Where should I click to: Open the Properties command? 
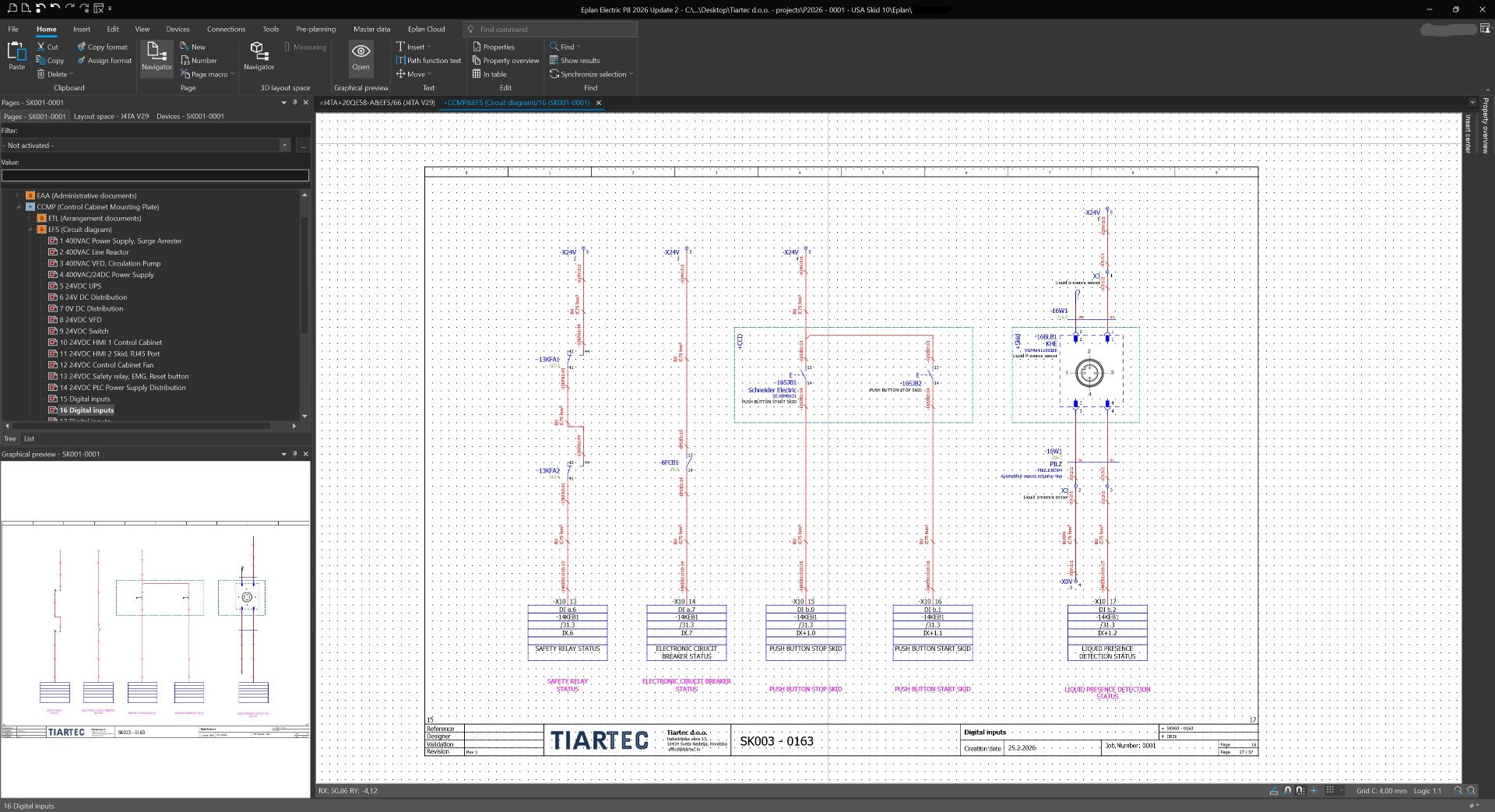pos(494,47)
